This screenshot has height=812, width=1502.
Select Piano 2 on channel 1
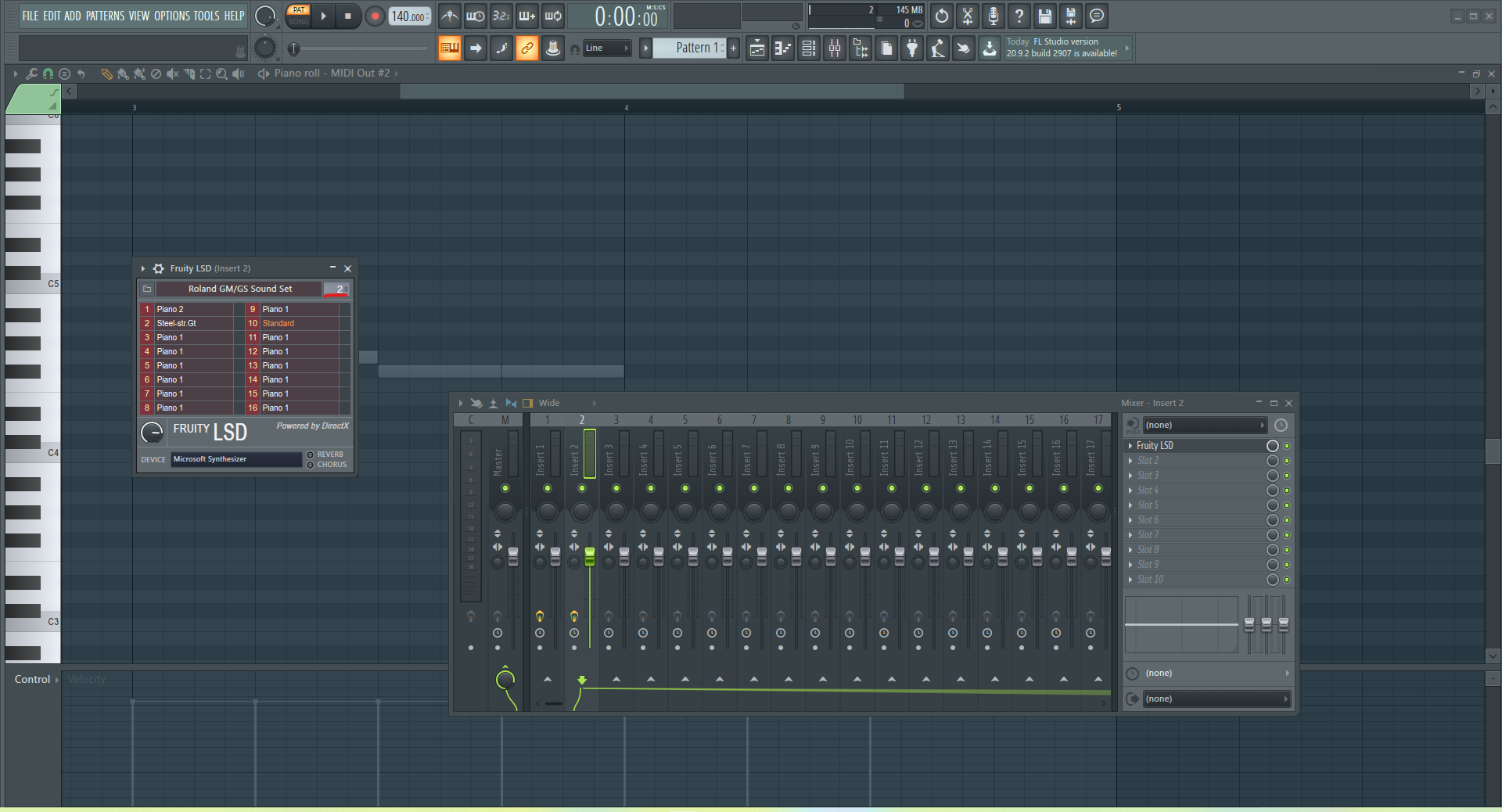point(194,309)
